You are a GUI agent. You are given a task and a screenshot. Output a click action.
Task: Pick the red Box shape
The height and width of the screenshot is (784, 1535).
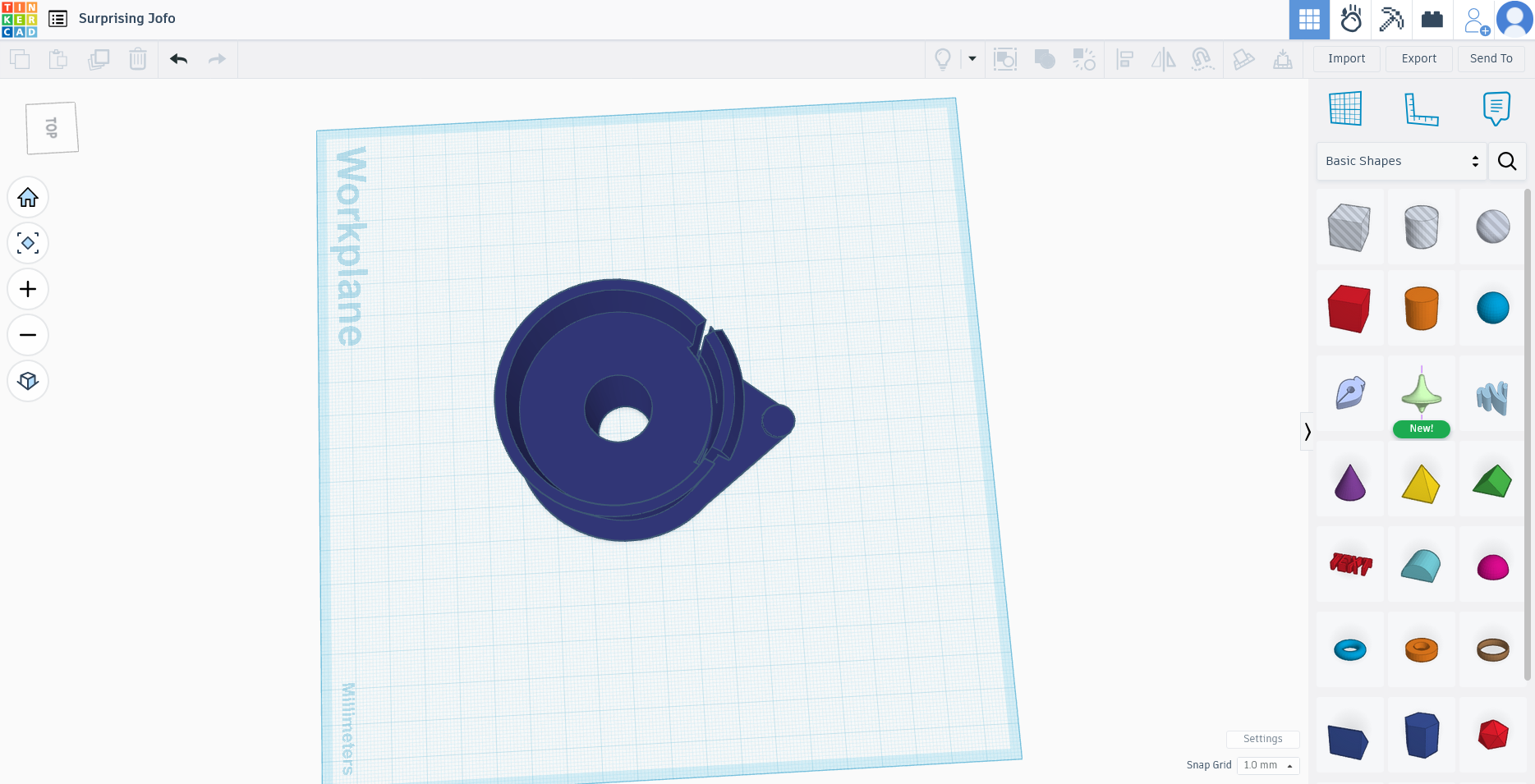pyautogui.click(x=1349, y=309)
